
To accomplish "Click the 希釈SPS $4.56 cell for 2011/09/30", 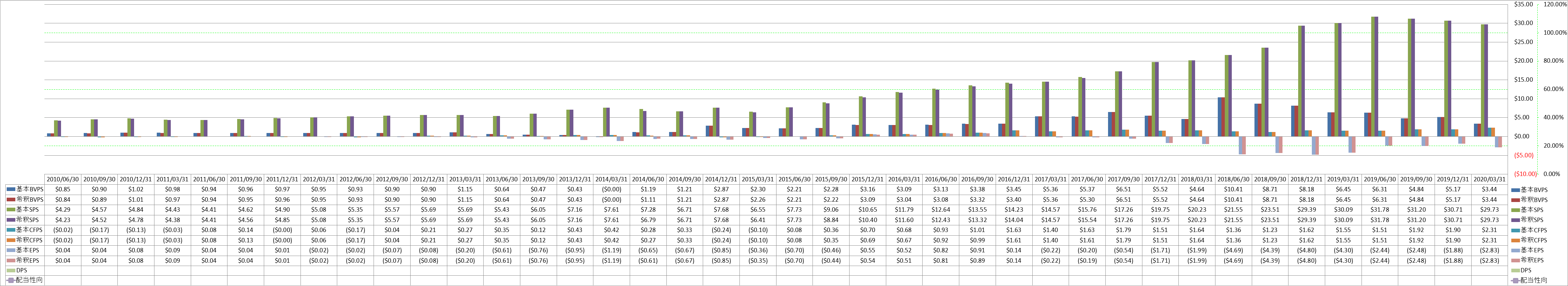I will coord(246,220).
